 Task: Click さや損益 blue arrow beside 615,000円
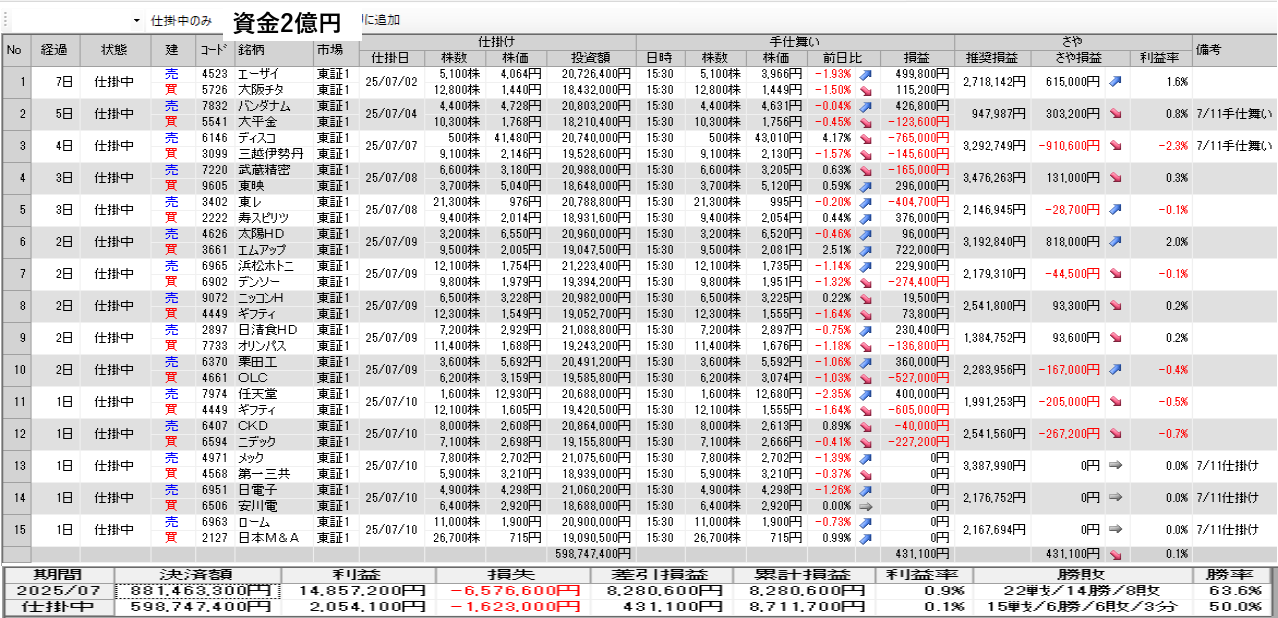tap(1115, 82)
